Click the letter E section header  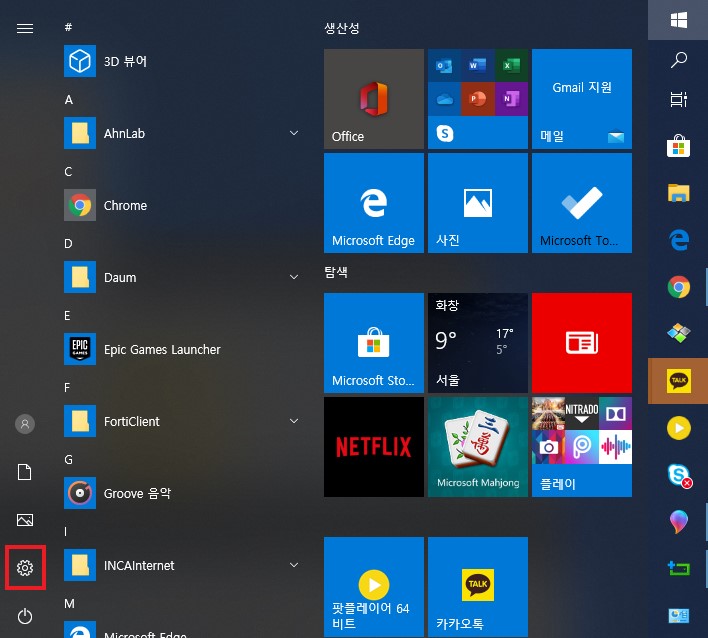coord(67,316)
